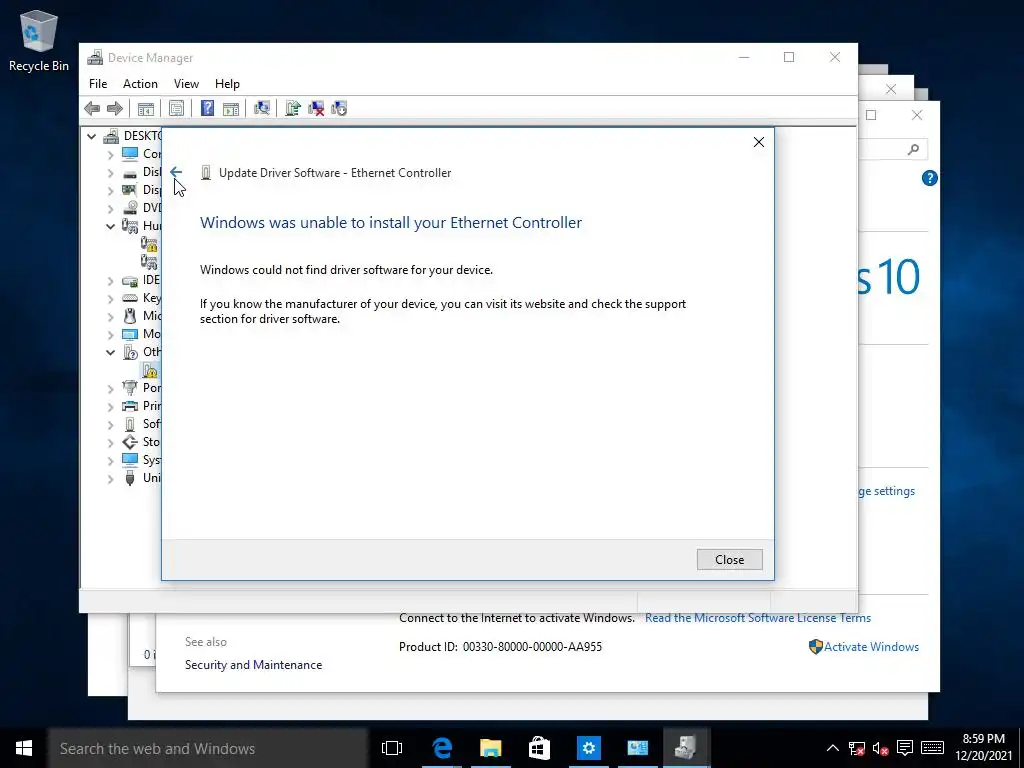
Task: Select the first HID device with warning icon
Action: tap(150, 244)
